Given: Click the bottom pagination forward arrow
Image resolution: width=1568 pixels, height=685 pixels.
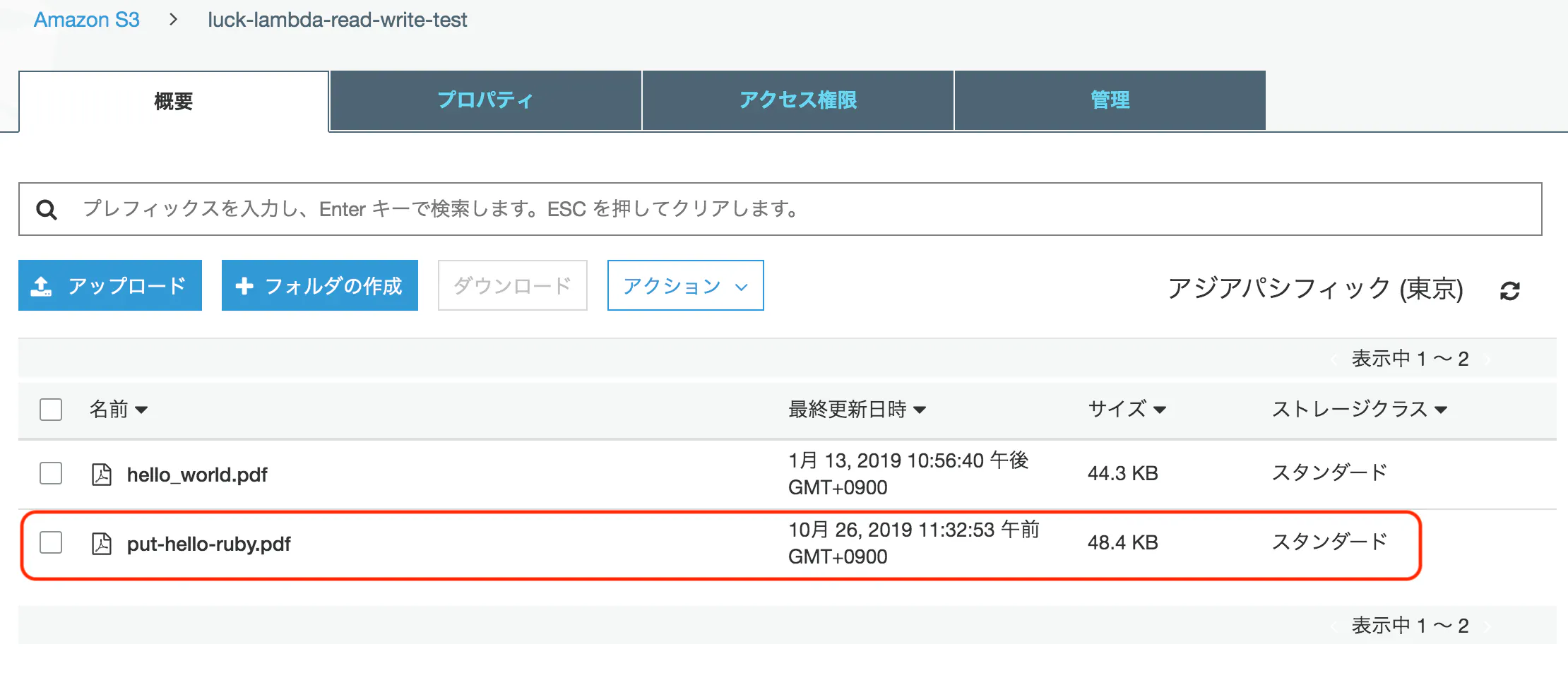Looking at the screenshot, I should coord(1489,624).
